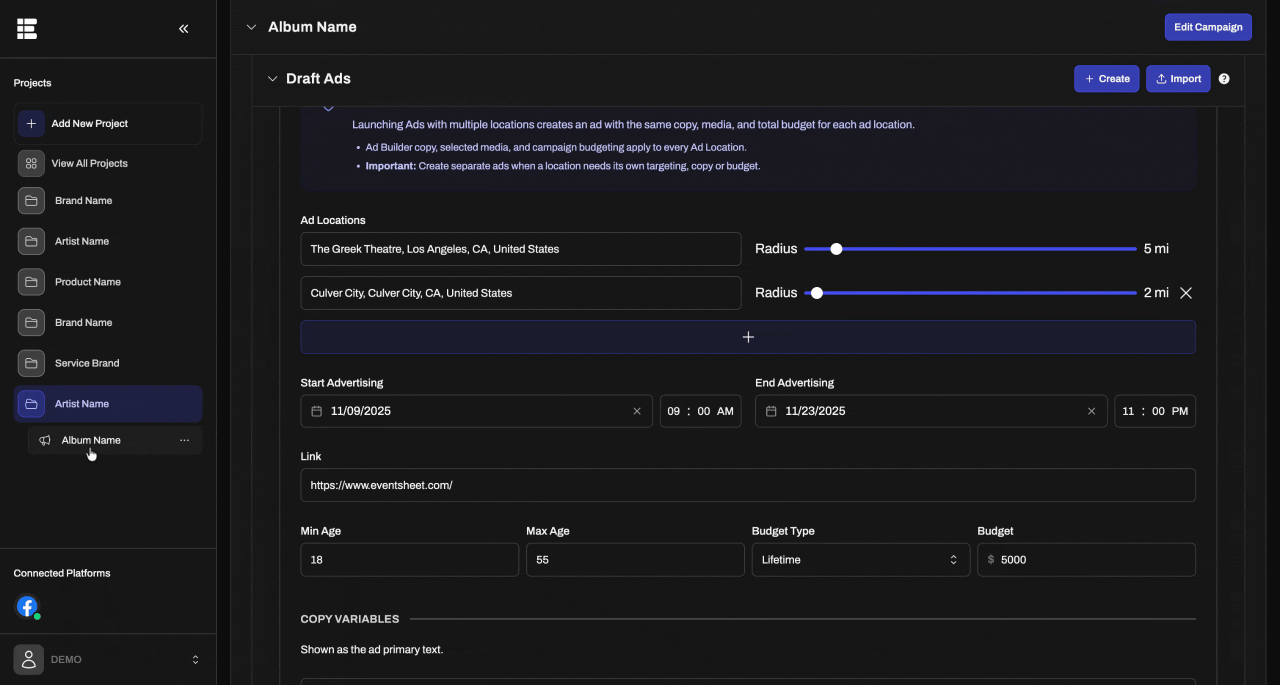Click the Facebook connected platform icon

(27, 606)
